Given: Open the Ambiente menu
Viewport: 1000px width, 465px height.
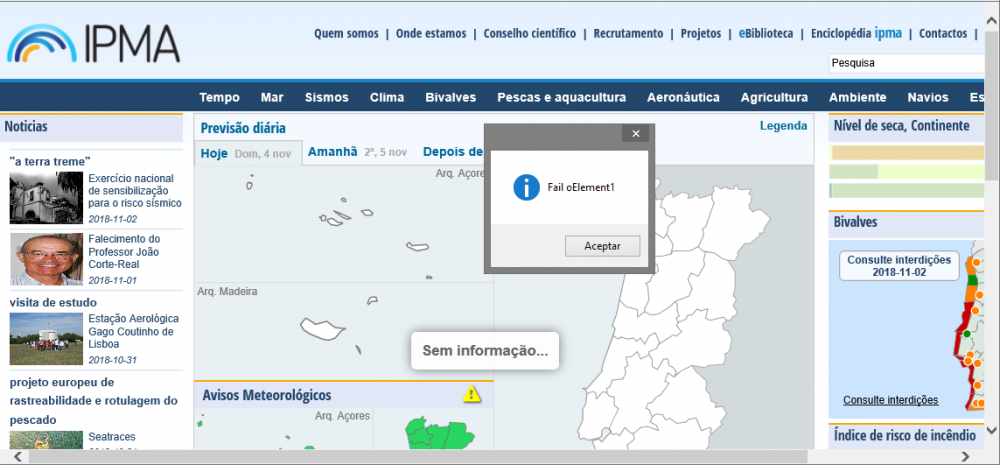Looking at the screenshot, I should [x=858, y=98].
